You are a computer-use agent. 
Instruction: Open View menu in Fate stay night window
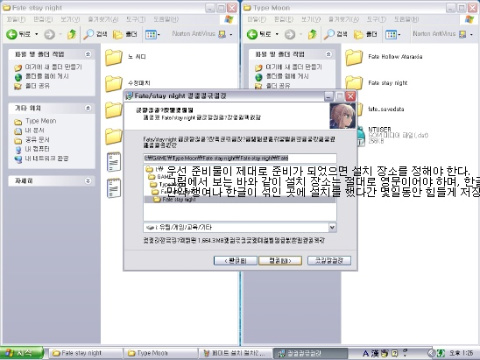70,19
